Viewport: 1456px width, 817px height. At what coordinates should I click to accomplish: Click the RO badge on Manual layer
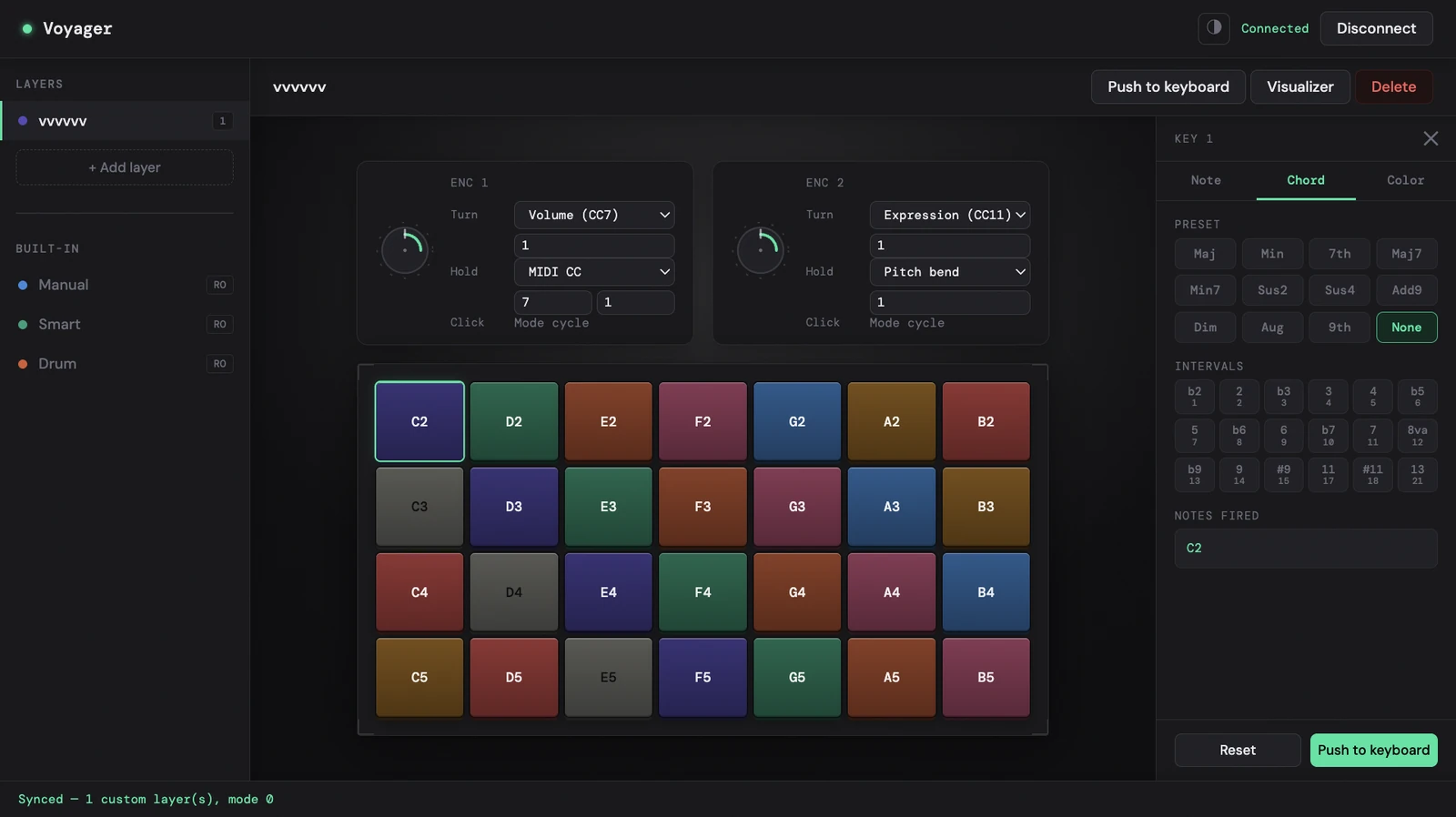coord(220,285)
